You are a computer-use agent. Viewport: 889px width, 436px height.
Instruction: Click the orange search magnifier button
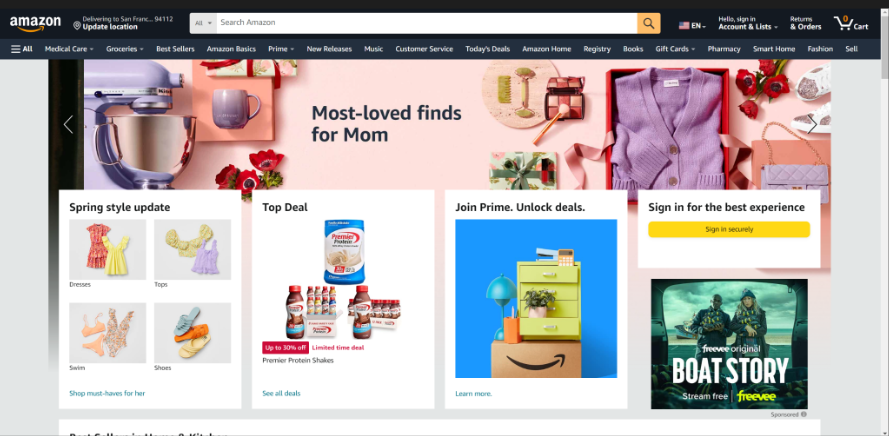click(x=649, y=23)
